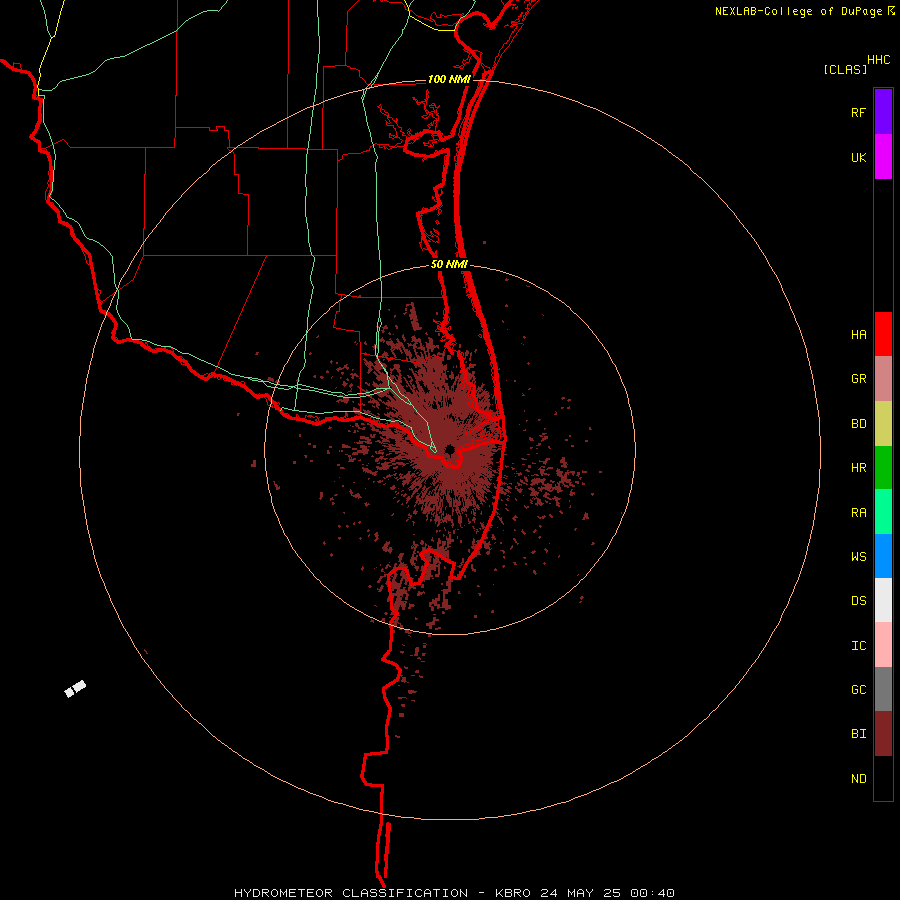Click the BI dark red legend swatch
Screen dimensions: 900x900
point(883,734)
